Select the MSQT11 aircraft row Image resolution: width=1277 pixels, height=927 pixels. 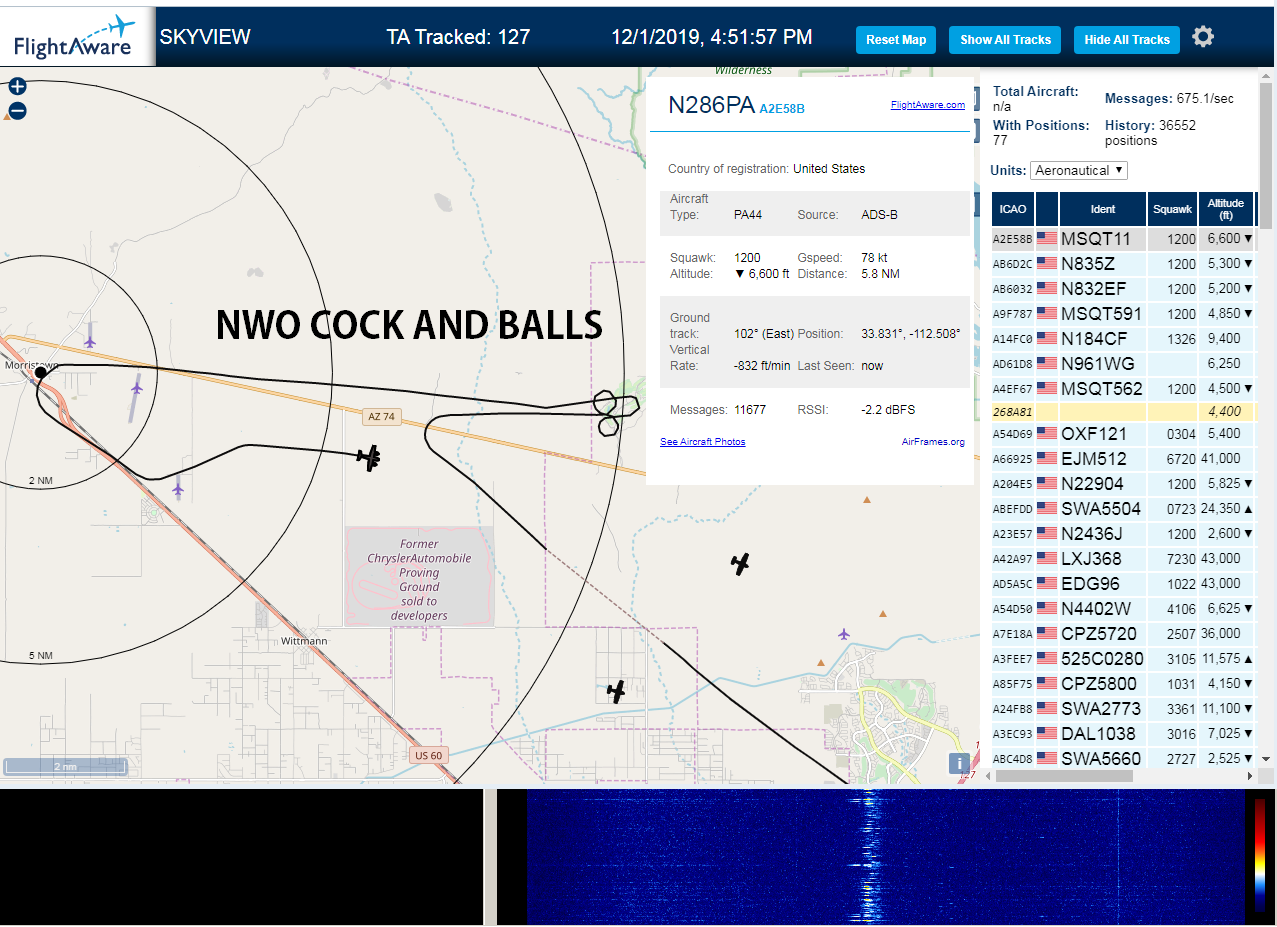coord(1123,238)
